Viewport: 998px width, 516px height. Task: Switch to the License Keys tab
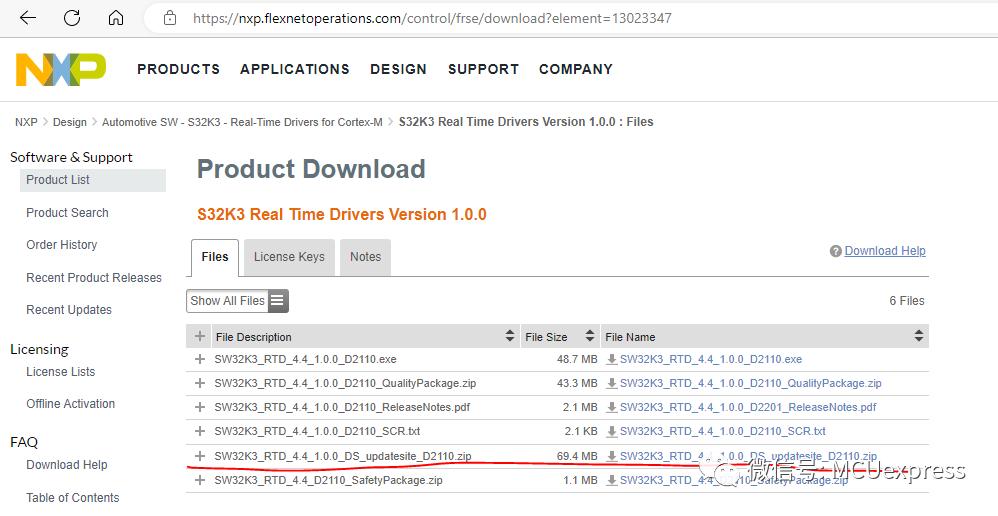[289, 258]
